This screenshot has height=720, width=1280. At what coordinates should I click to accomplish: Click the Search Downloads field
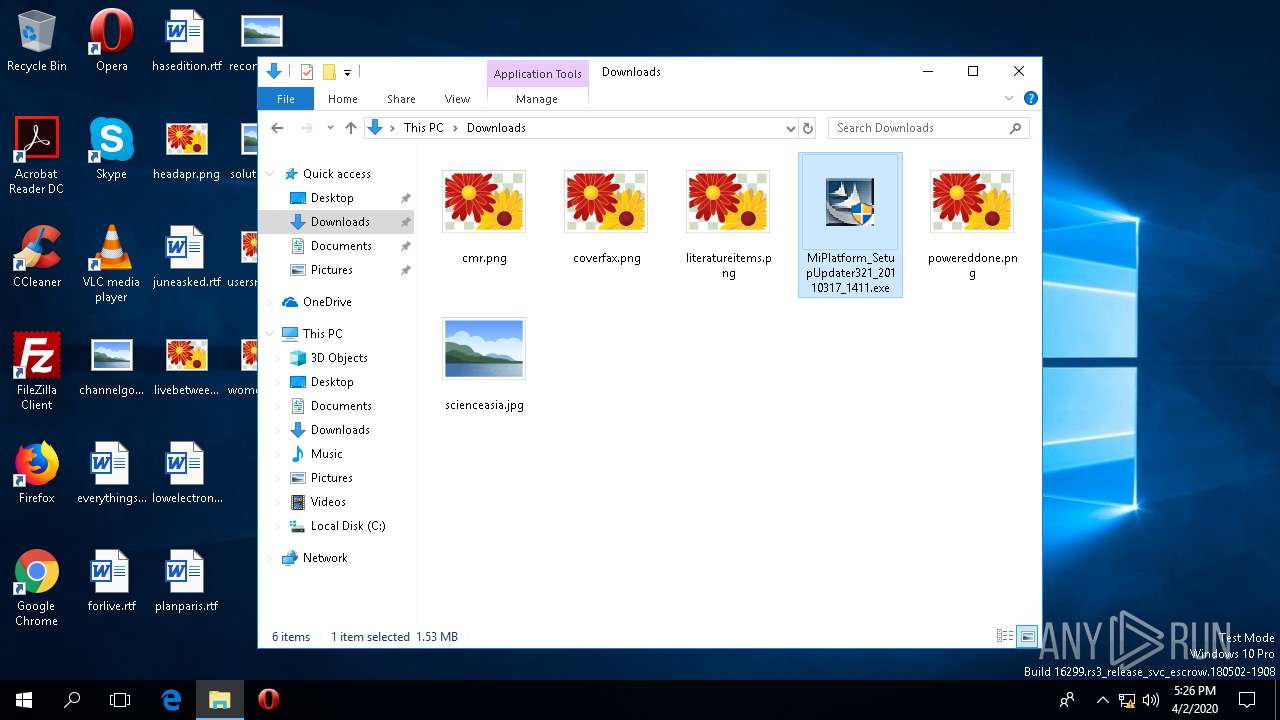[x=928, y=128]
